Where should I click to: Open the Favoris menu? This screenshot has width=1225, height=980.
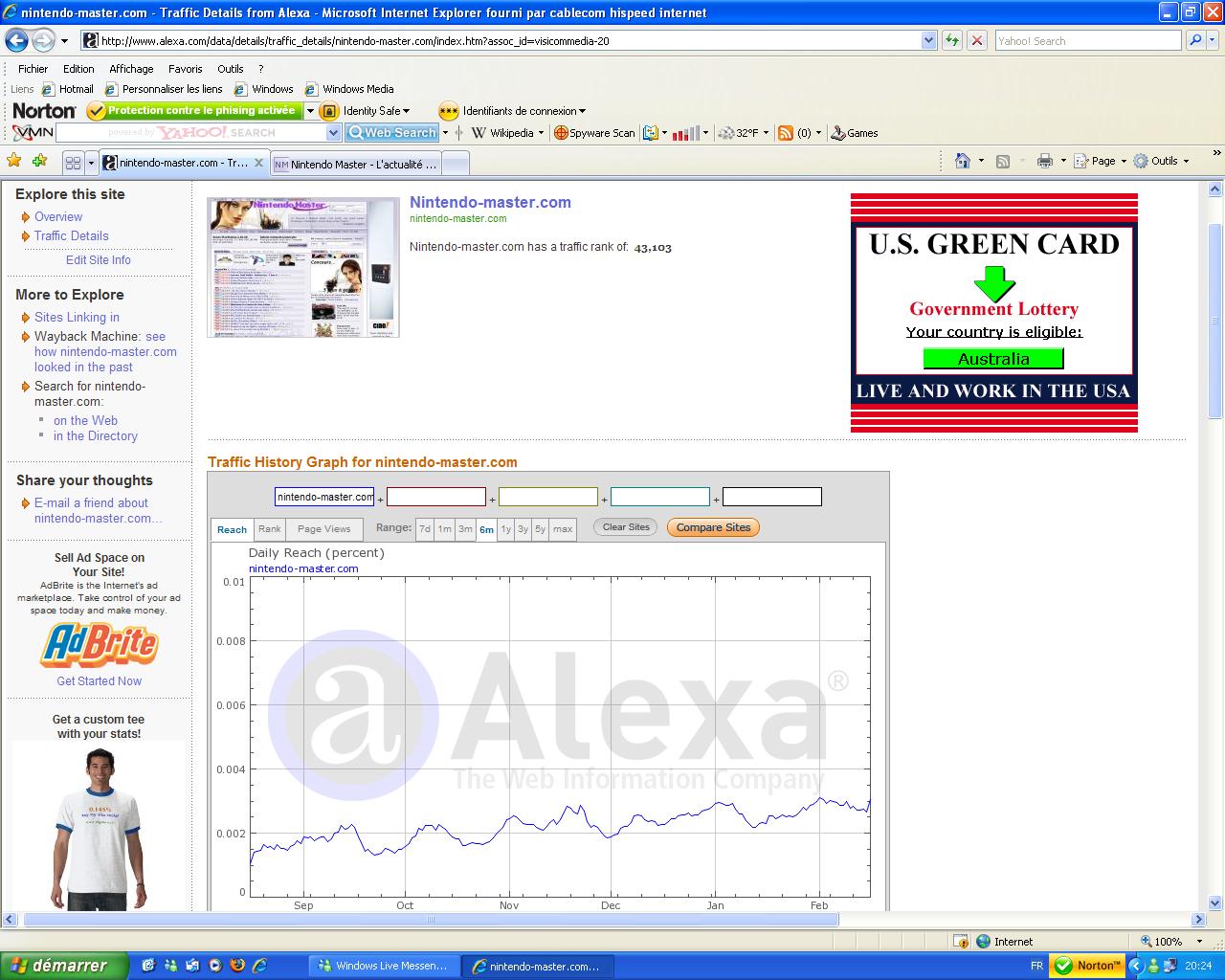coord(186,69)
